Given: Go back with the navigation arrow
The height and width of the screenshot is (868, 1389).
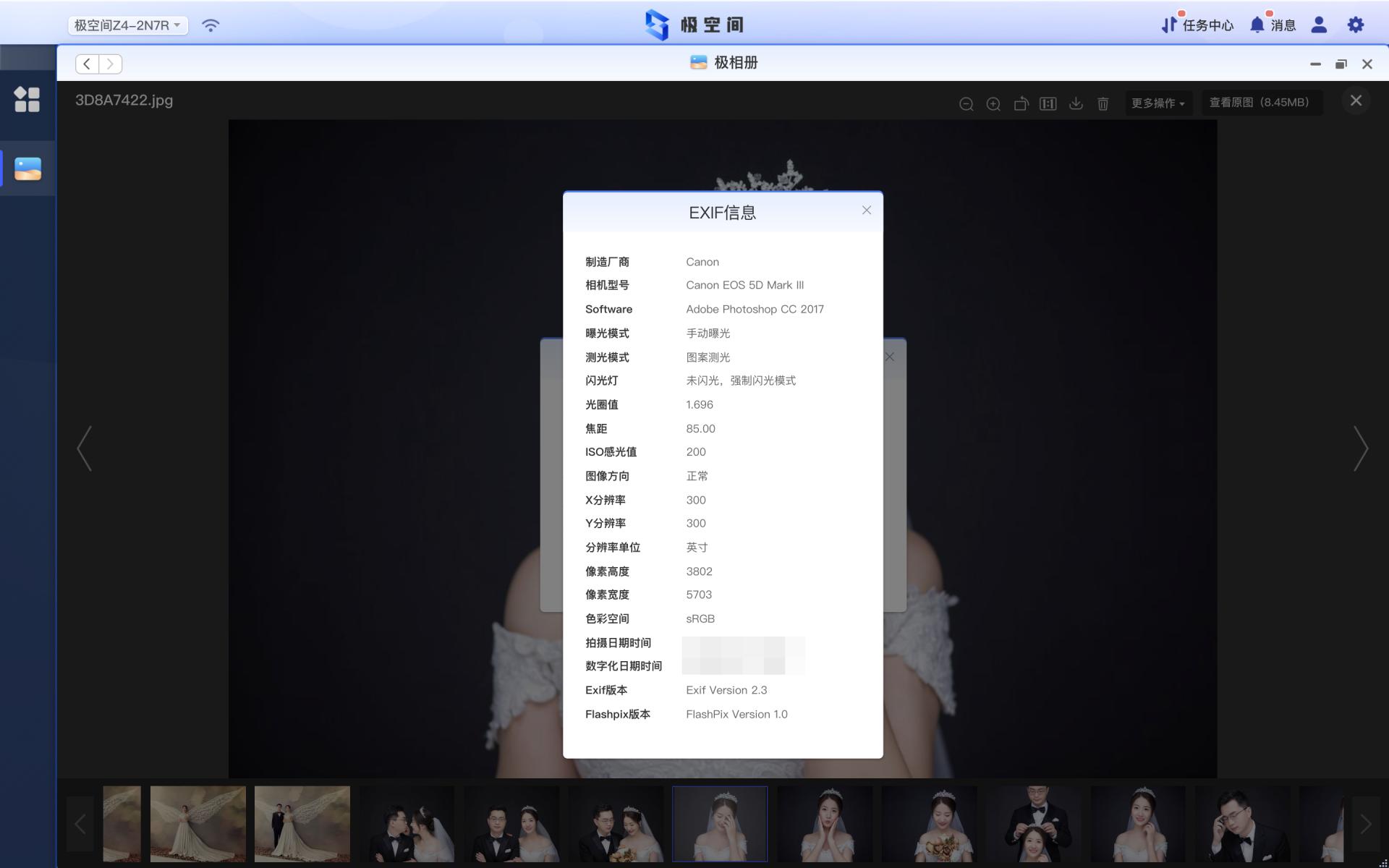Looking at the screenshot, I should (x=86, y=64).
